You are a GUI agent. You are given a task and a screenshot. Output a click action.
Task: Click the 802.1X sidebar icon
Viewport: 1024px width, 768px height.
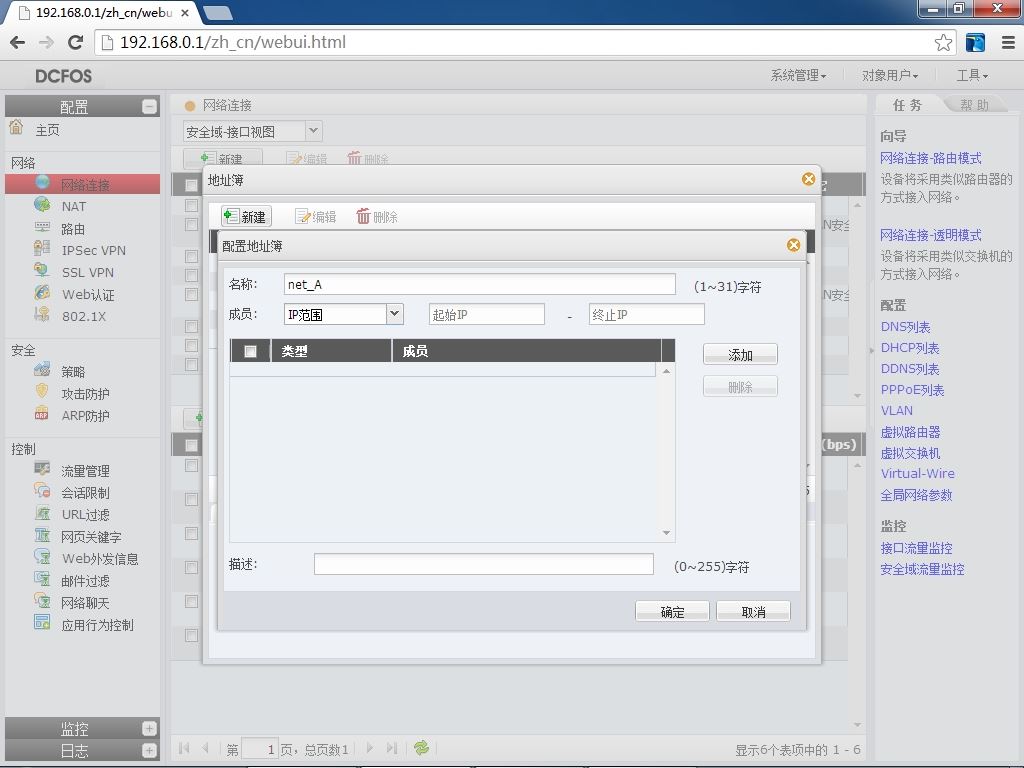[x=42, y=315]
